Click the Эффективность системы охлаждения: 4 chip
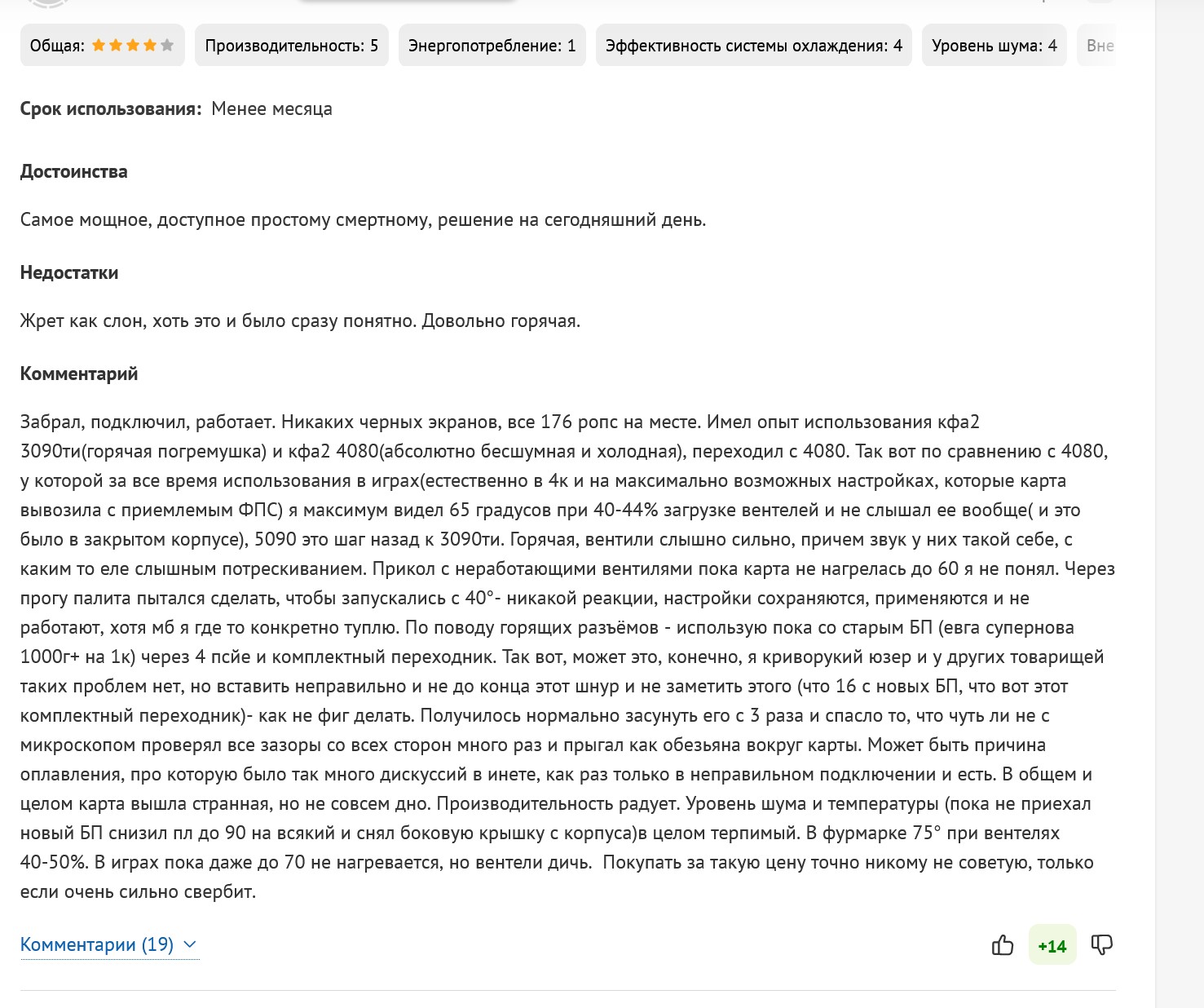 pos(753,46)
